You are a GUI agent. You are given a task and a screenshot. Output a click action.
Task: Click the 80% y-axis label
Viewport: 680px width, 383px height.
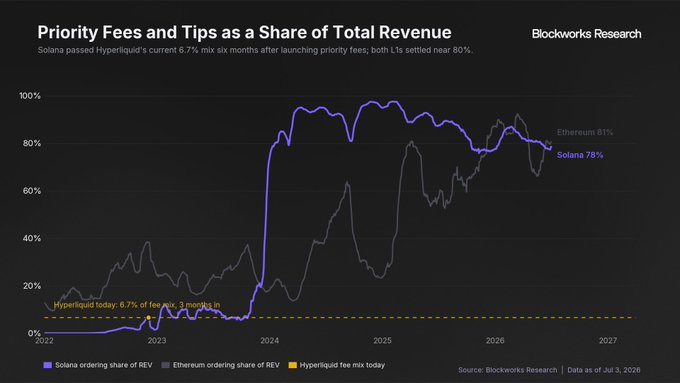(x=32, y=143)
